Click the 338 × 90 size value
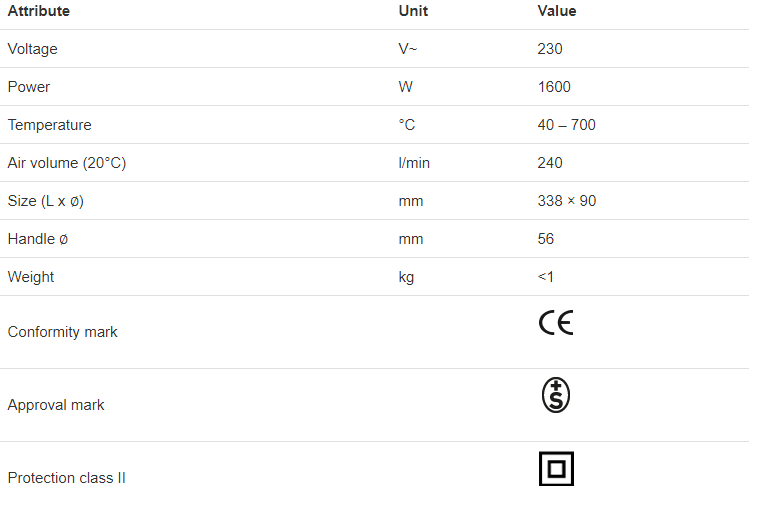The image size is (764, 513). [567, 201]
